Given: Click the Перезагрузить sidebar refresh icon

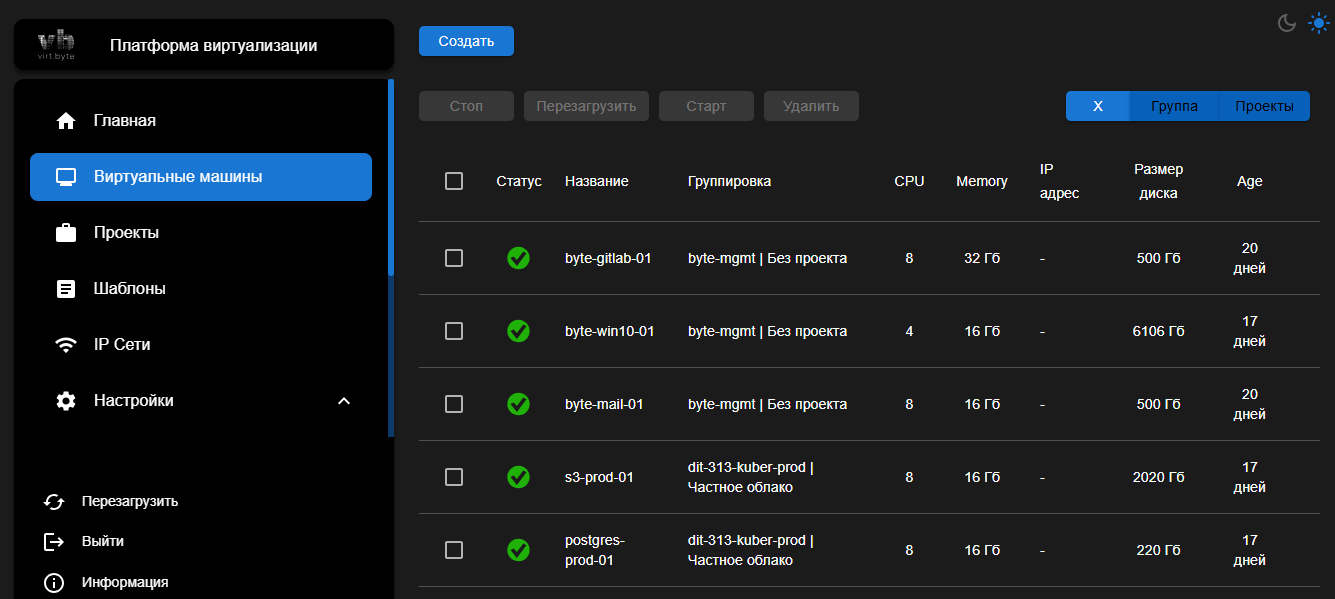Looking at the screenshot, I should 54,502.
